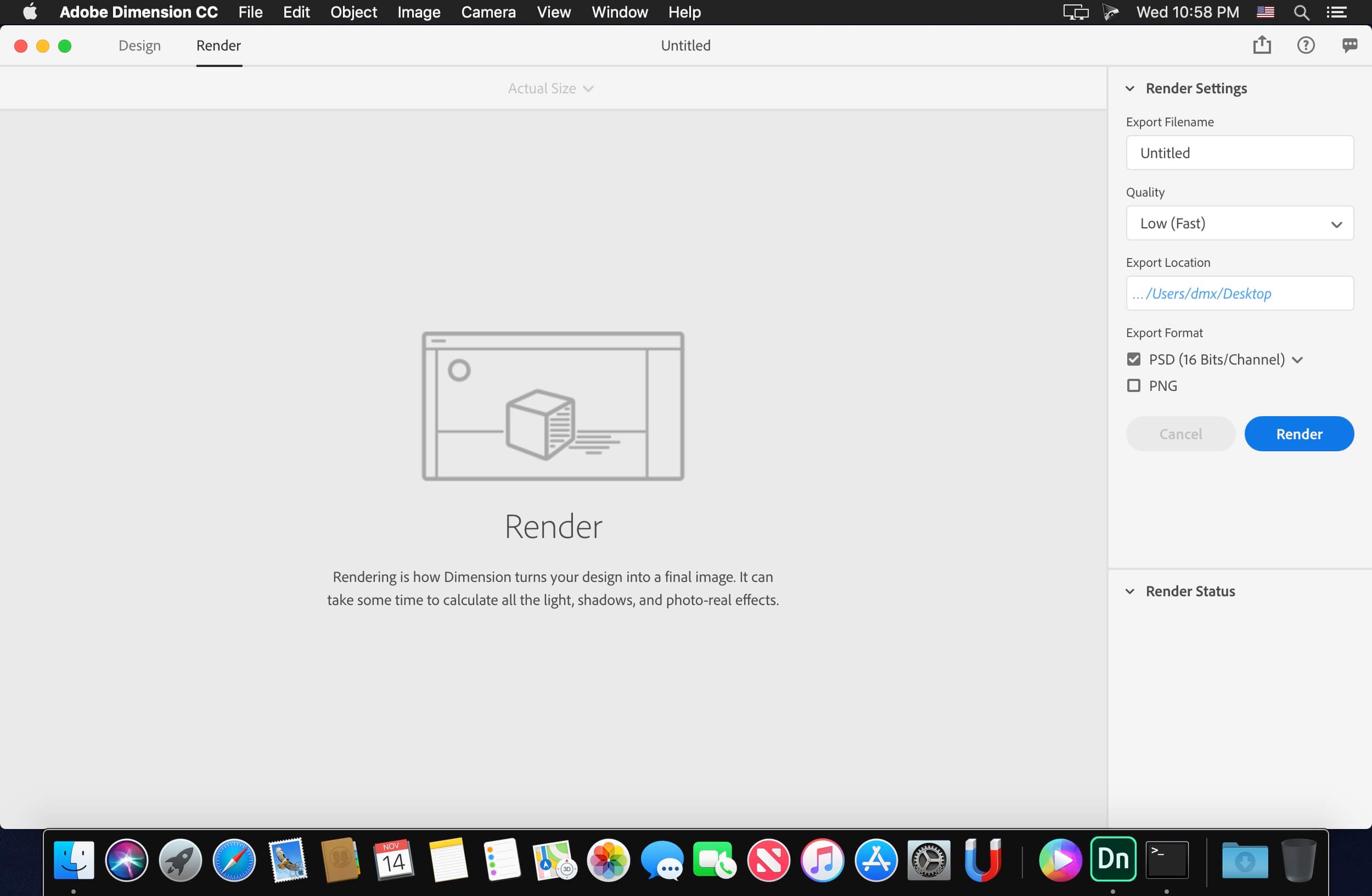Expand the PSD format options dropdown
Screen dimensions: 1372x896
pyautogui.click(x=1298, y=358)
